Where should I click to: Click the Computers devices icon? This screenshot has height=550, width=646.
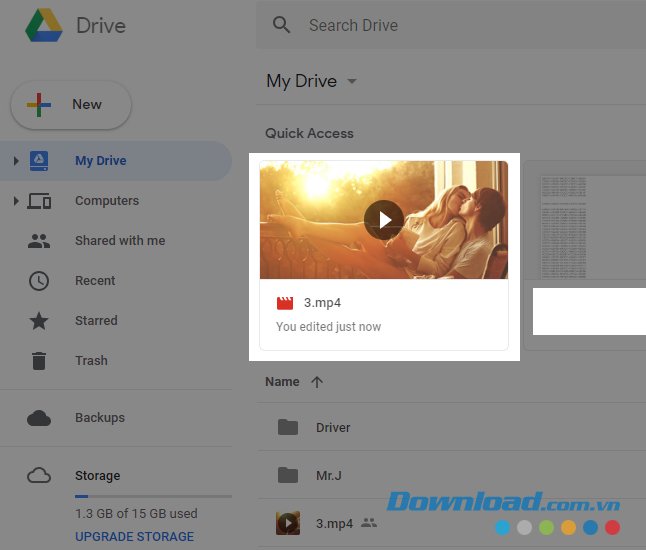pos(39,201)
